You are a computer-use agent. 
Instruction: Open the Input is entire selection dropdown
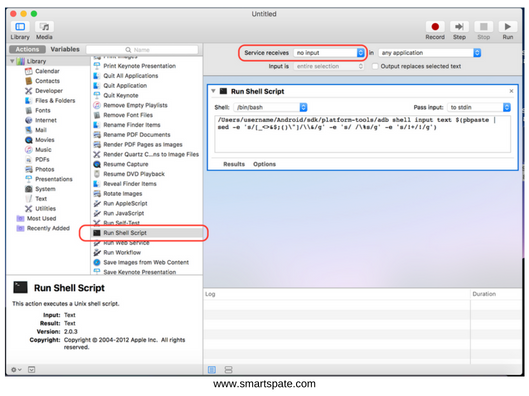[329, 66]
